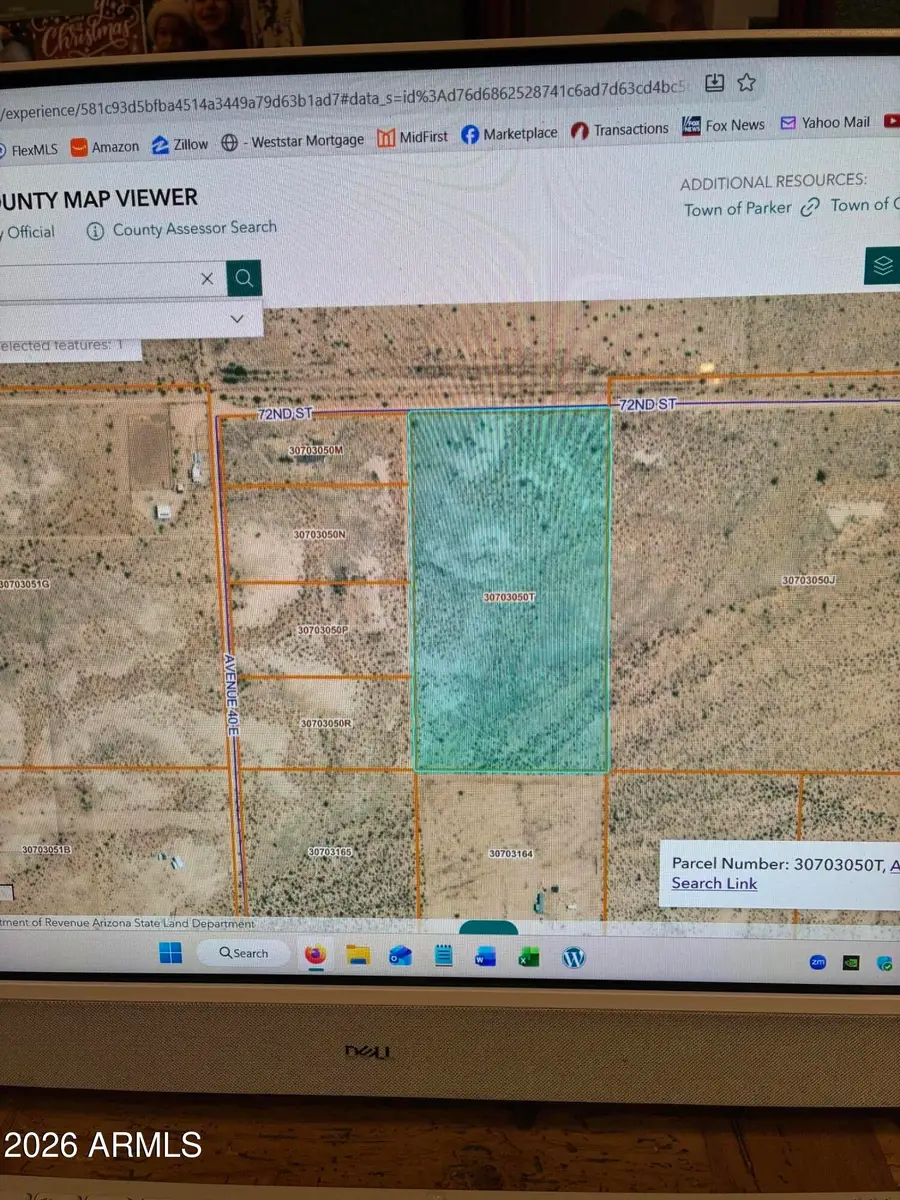Screen dimensions: 900x1200
Task: Select parcel labeled 30703050M
Action: click(x=316, y=451)
